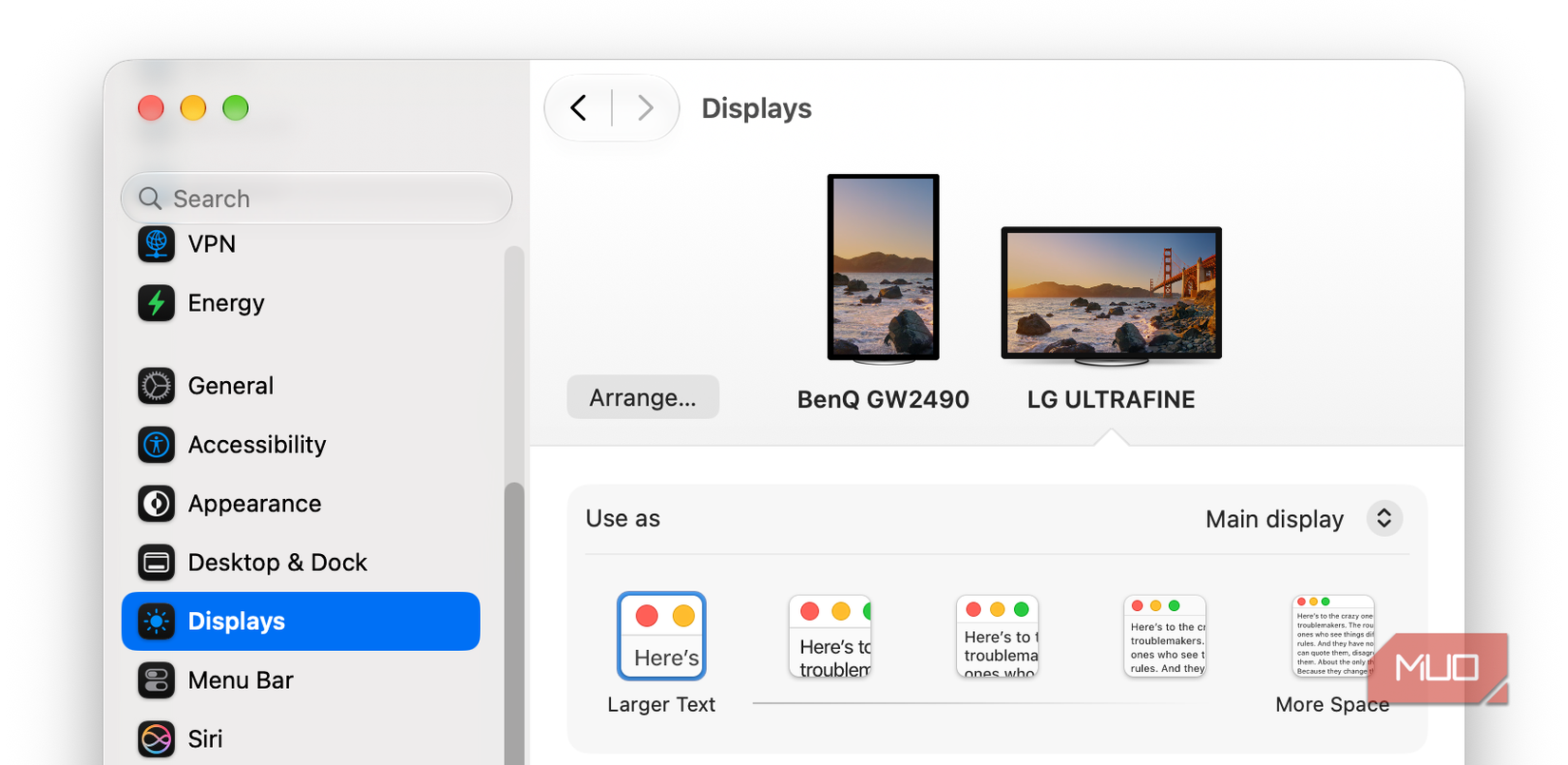1568x765 pixels.
Task: Close the window with the red button
Action: [x=151, y=108]
